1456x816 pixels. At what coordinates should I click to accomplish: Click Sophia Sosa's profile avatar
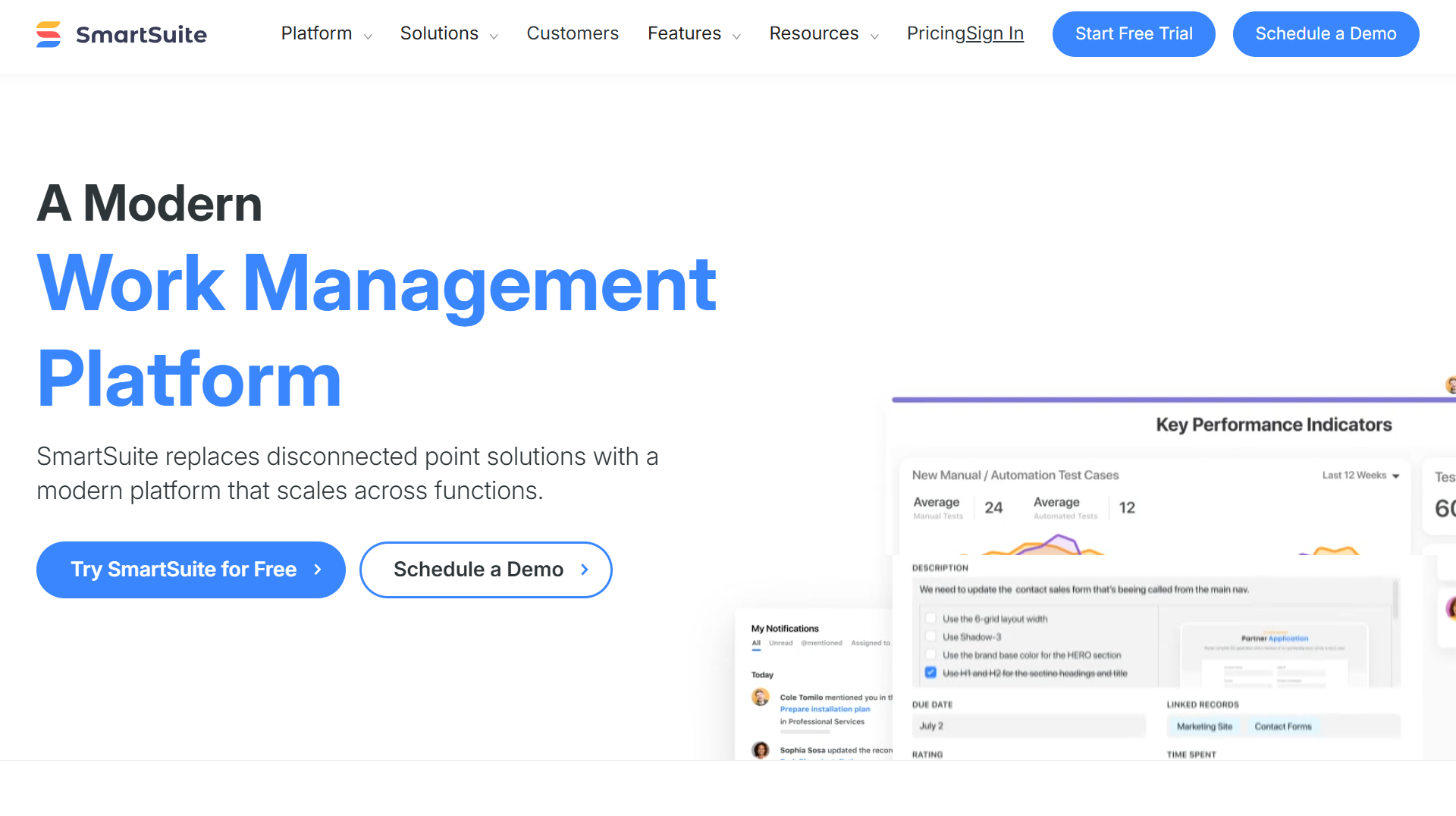click(761, 750)
